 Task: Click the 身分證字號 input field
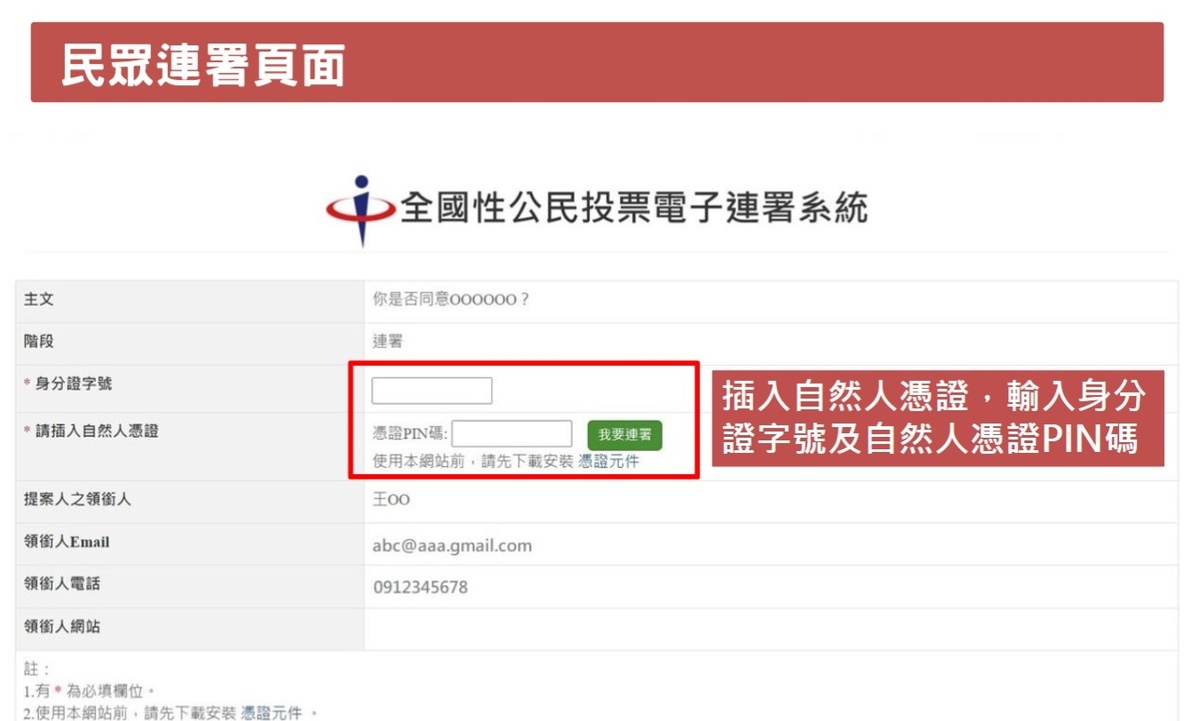click(432, 390)
